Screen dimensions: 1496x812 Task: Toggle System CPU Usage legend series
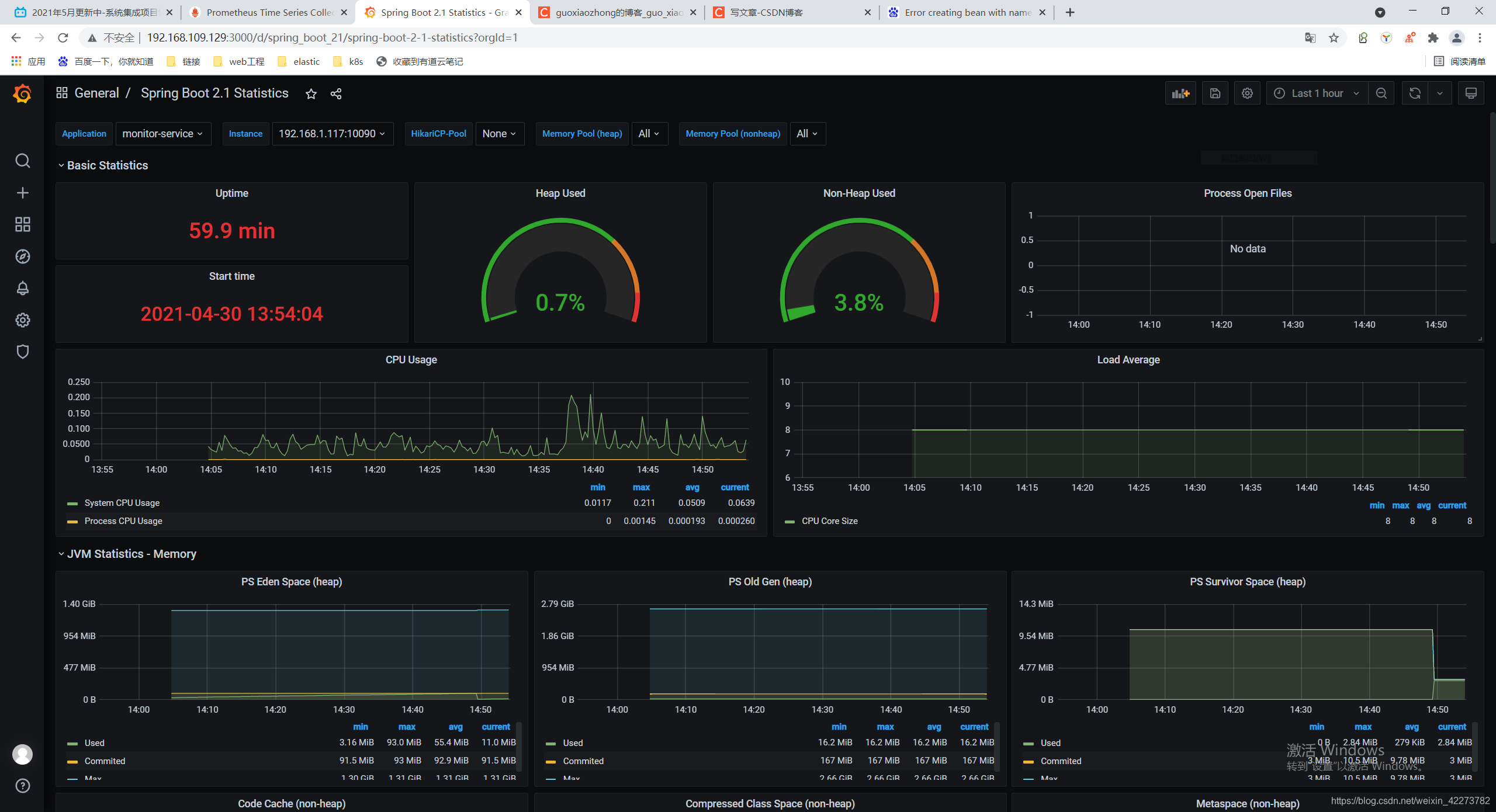122,503
